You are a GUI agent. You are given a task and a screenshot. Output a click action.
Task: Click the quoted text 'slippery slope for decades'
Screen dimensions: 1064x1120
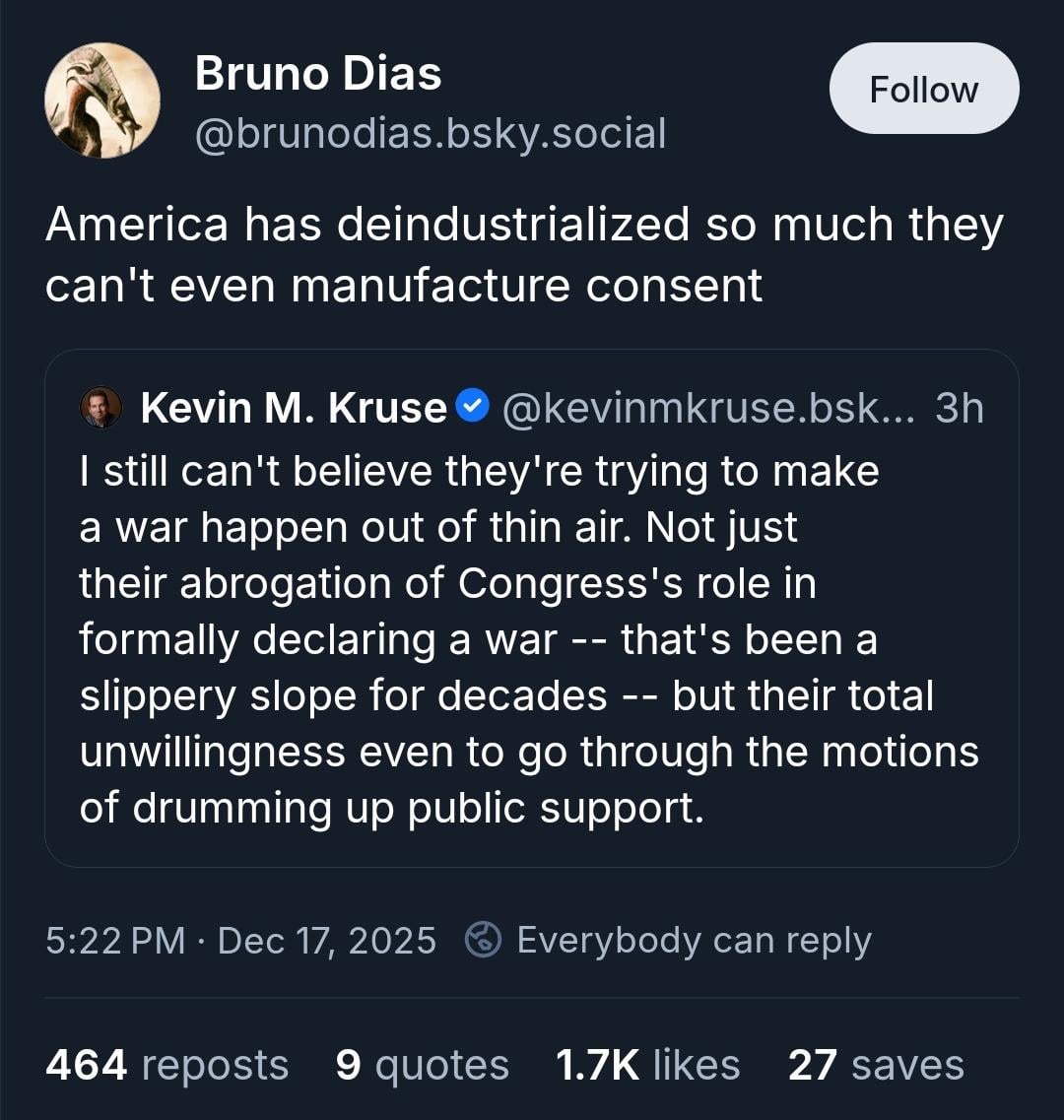[343, 695]
